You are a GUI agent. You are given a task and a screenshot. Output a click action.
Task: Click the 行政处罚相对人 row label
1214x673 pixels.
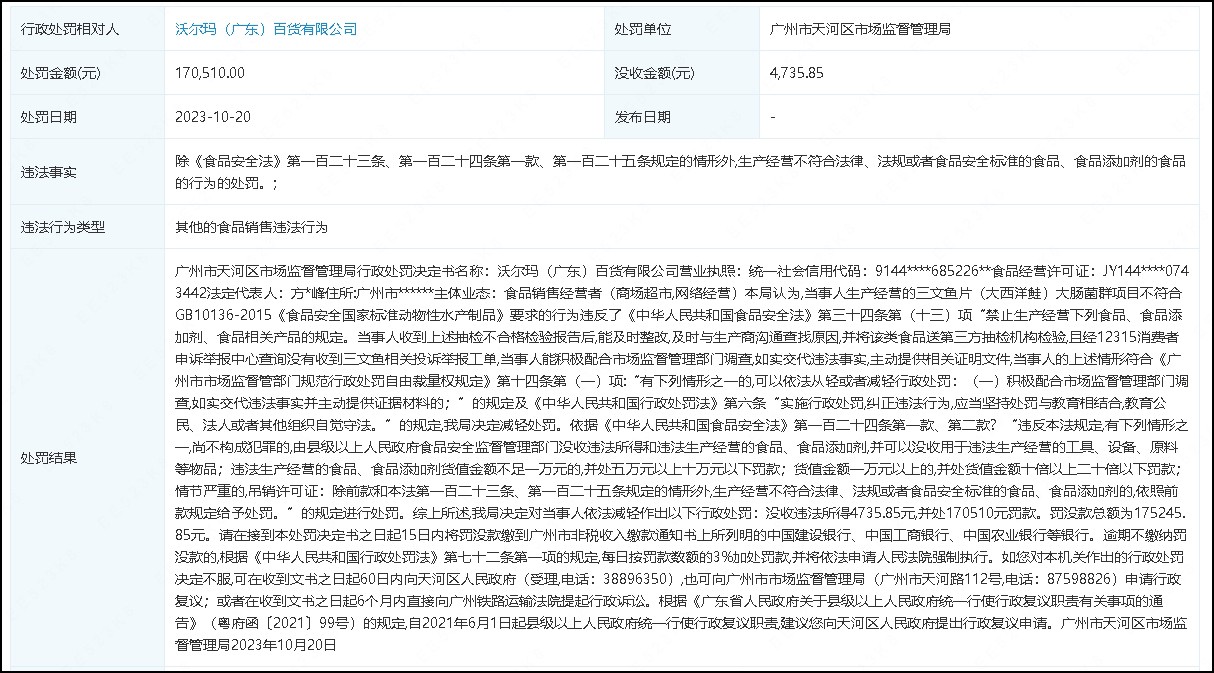[x=70, y=29]
